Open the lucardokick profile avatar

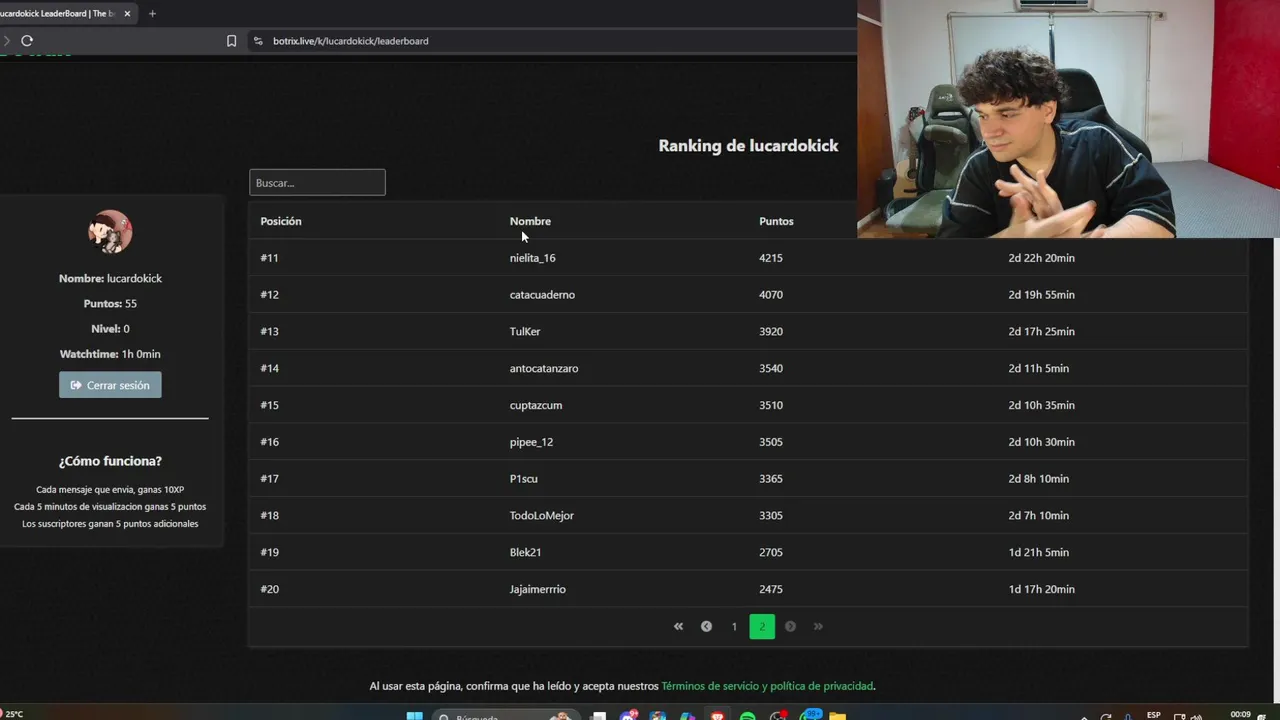pos(110,231)
